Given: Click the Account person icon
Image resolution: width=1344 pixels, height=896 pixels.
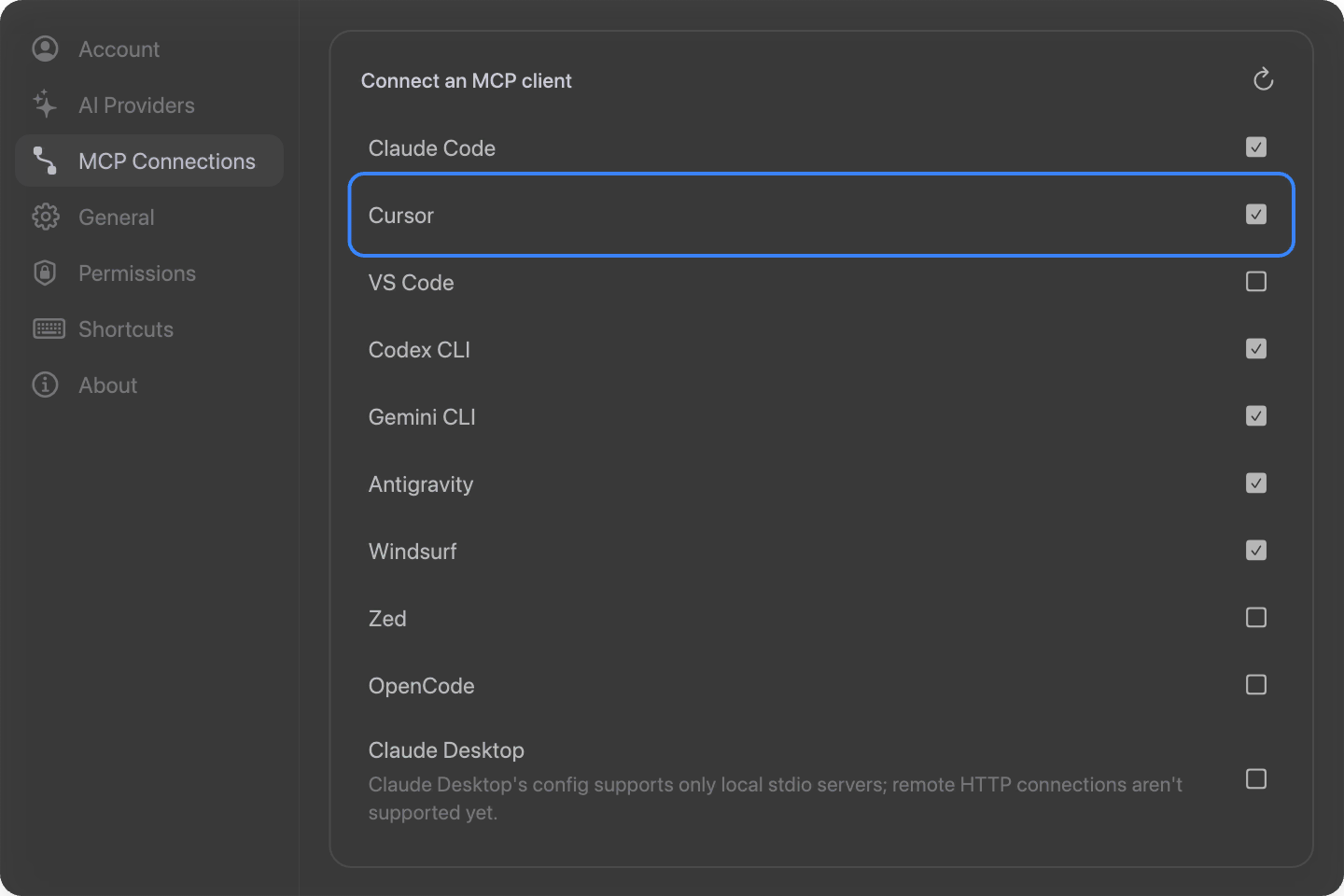Looking at the screenshot, I should point(45,49).
